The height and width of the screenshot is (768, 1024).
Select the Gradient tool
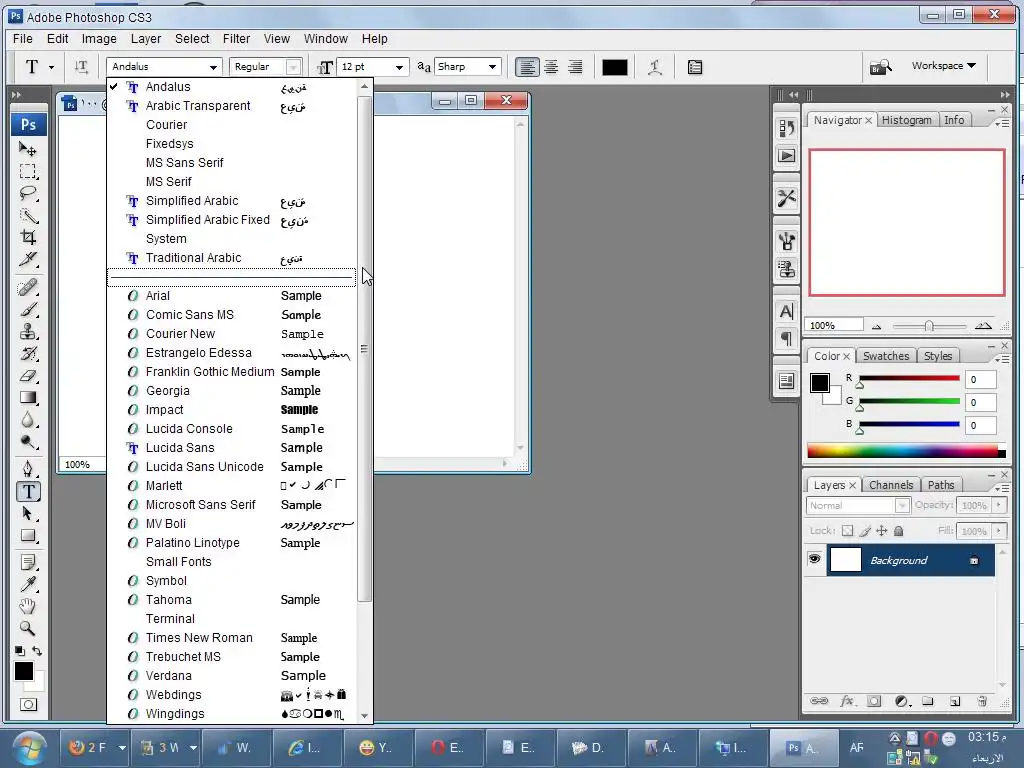pyautogui.click(x=27, y=398)
